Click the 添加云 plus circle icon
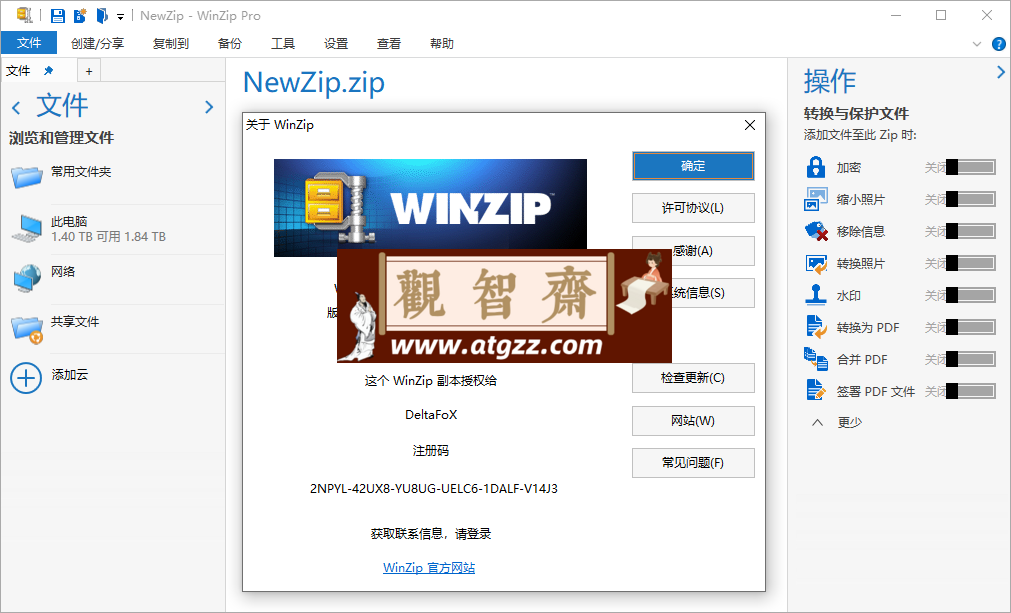The height and width of the screenshot is (613, 1011). click(x=26, y=378)
